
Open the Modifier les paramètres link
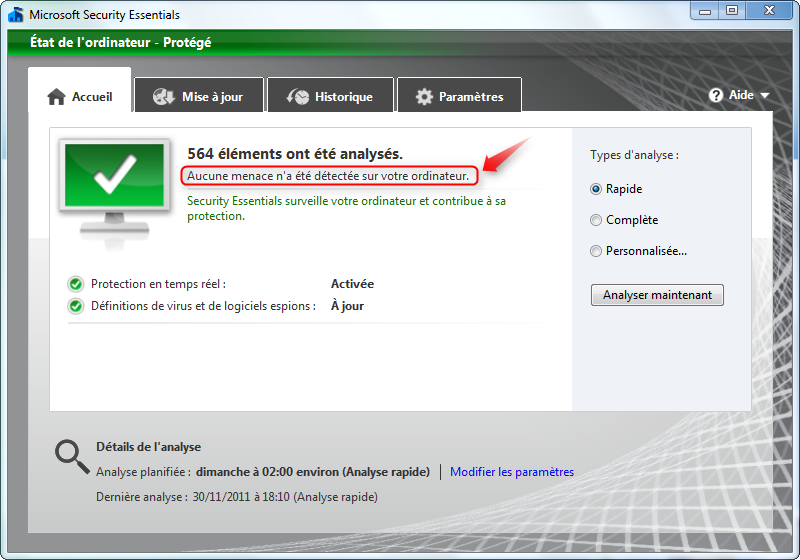(512, 472)
